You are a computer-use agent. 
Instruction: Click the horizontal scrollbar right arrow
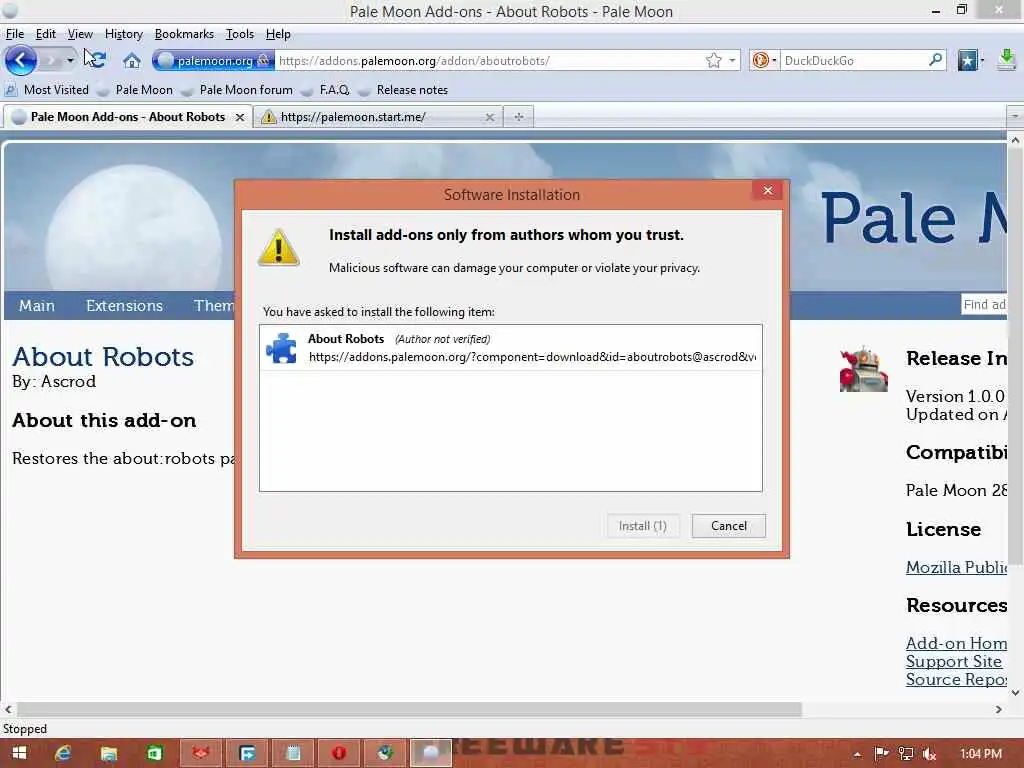999,709
